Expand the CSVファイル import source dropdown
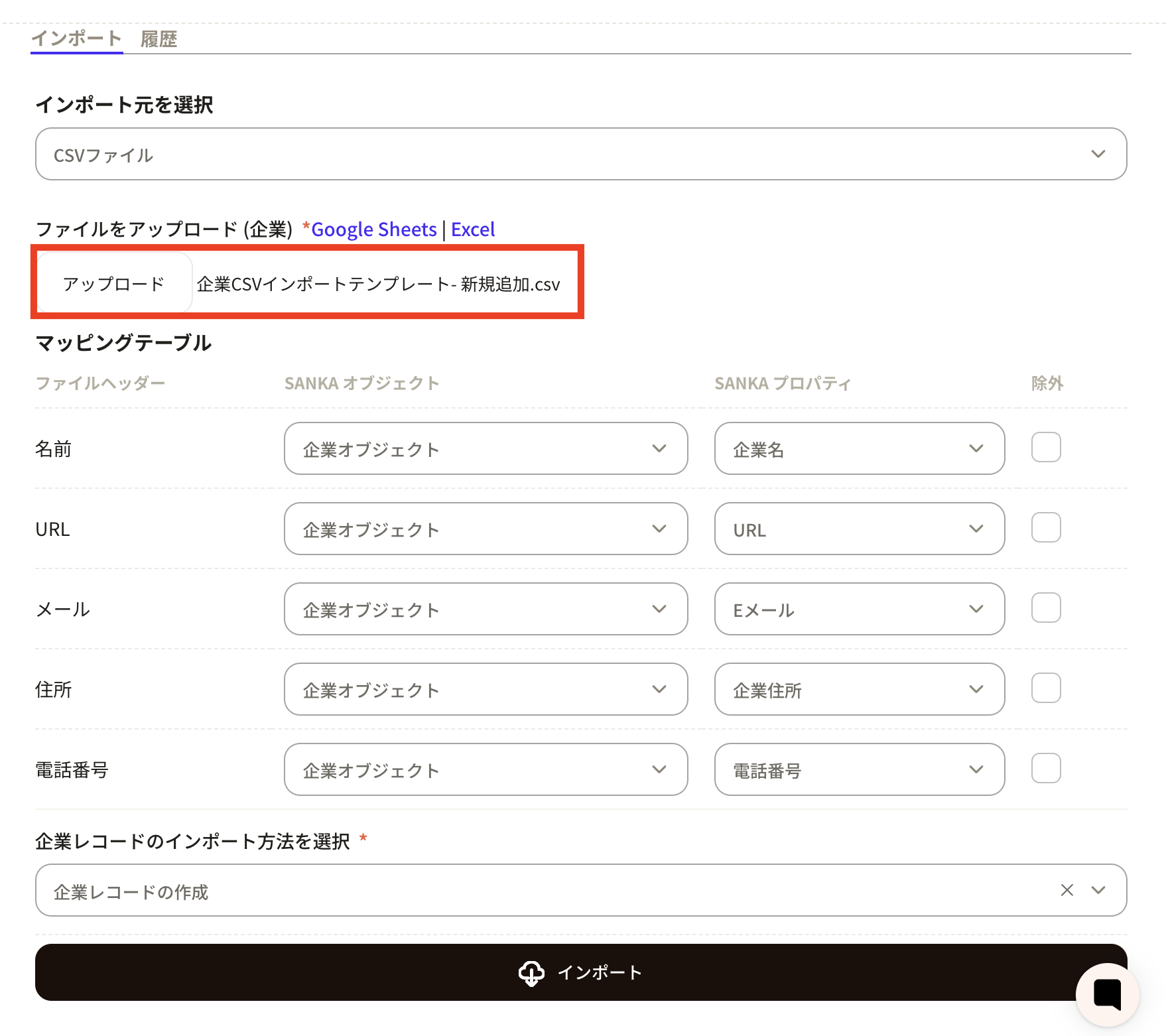Screen dimensions: 1166x1036 (580, 155)
